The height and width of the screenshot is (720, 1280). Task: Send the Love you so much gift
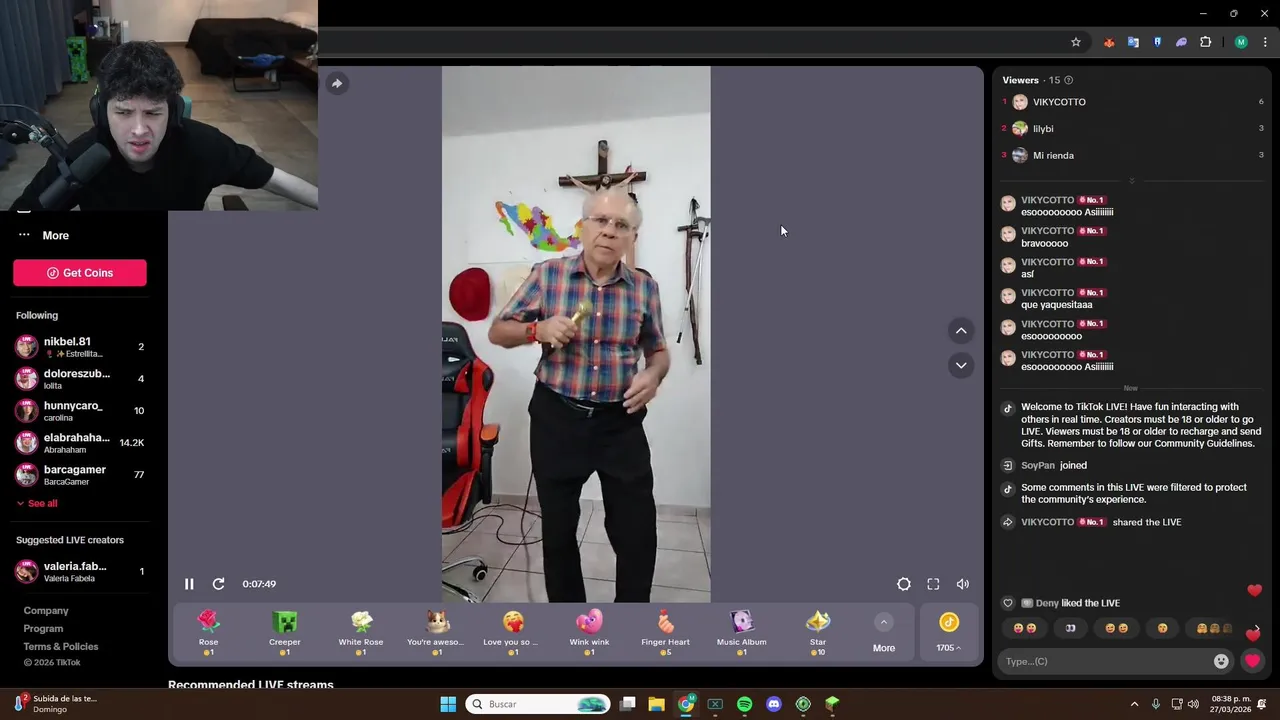click(x=513, y=632)
